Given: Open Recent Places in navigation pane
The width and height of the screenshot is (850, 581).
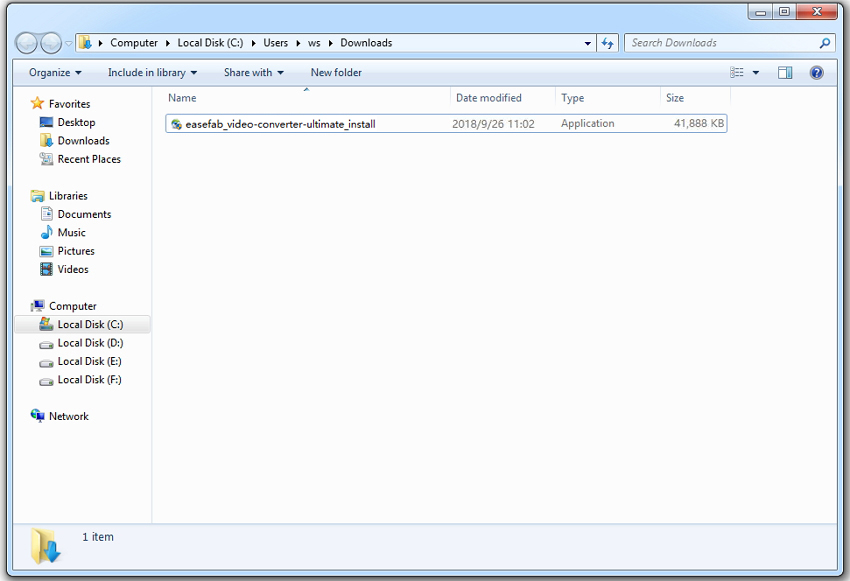Looking at the screenshot, I should click(x=89, y=159).
